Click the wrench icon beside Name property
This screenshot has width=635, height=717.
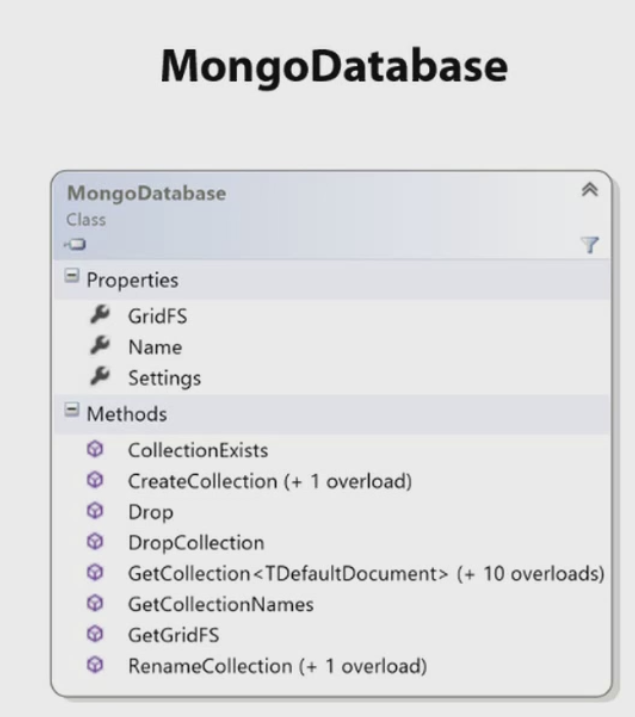(100, 345)
